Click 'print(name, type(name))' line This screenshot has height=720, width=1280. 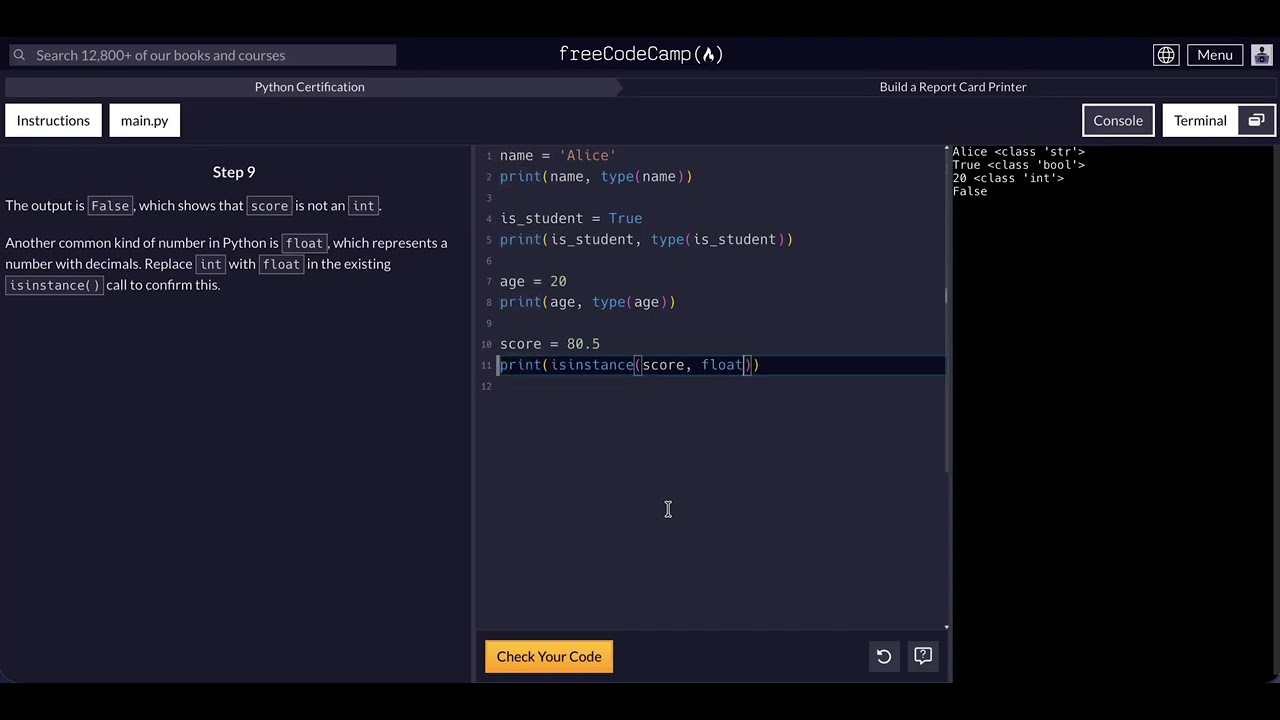click(x=596, y=177)
